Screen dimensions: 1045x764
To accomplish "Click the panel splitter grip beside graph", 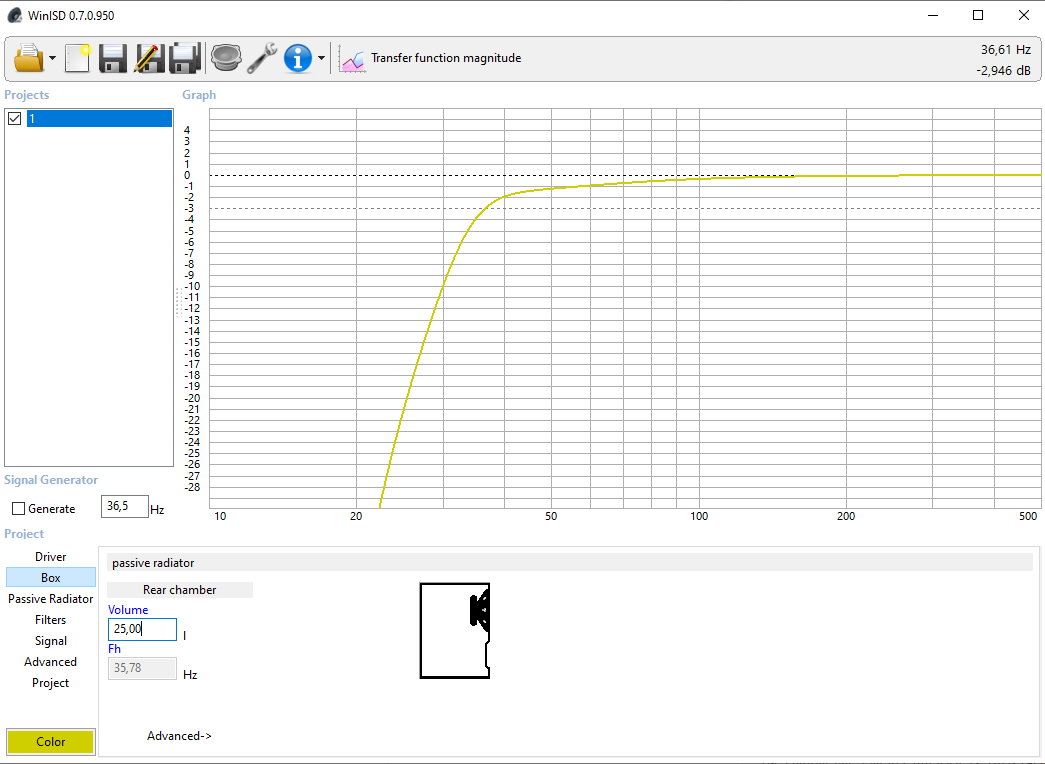I will tap(179, 301).
